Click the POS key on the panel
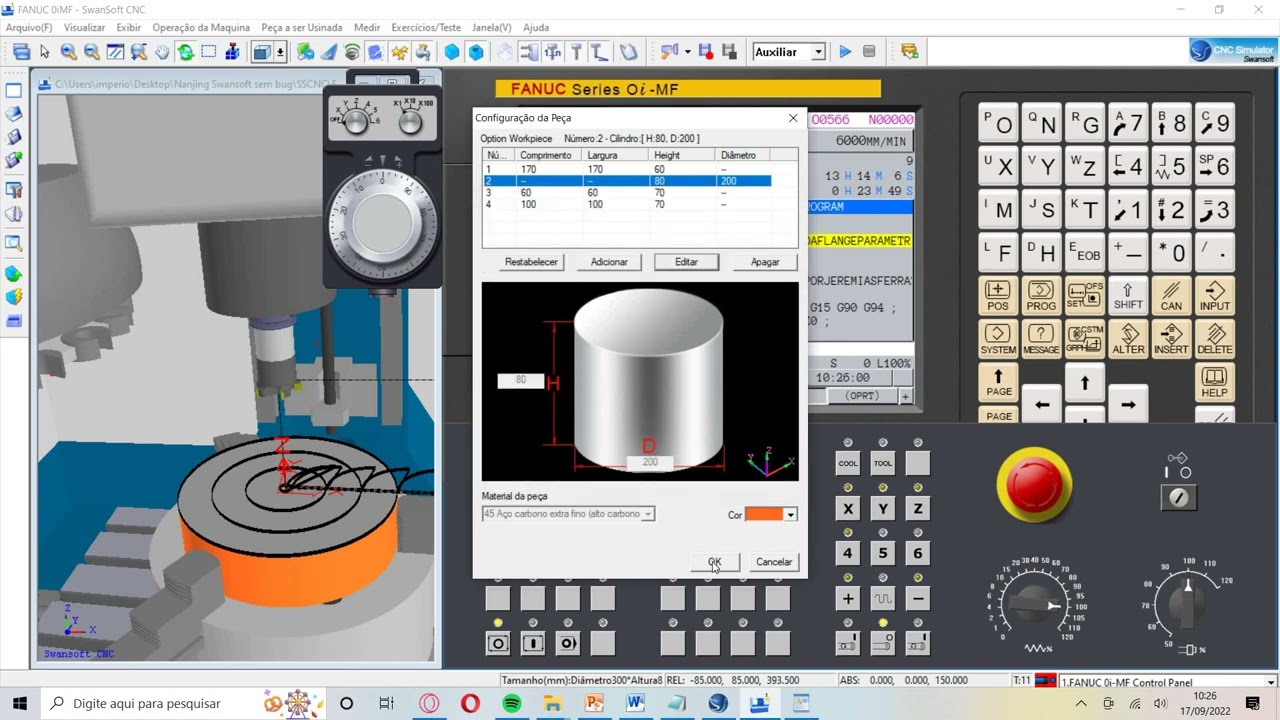1280x720 pixels. pyautogui.click(x=998, y=297)
